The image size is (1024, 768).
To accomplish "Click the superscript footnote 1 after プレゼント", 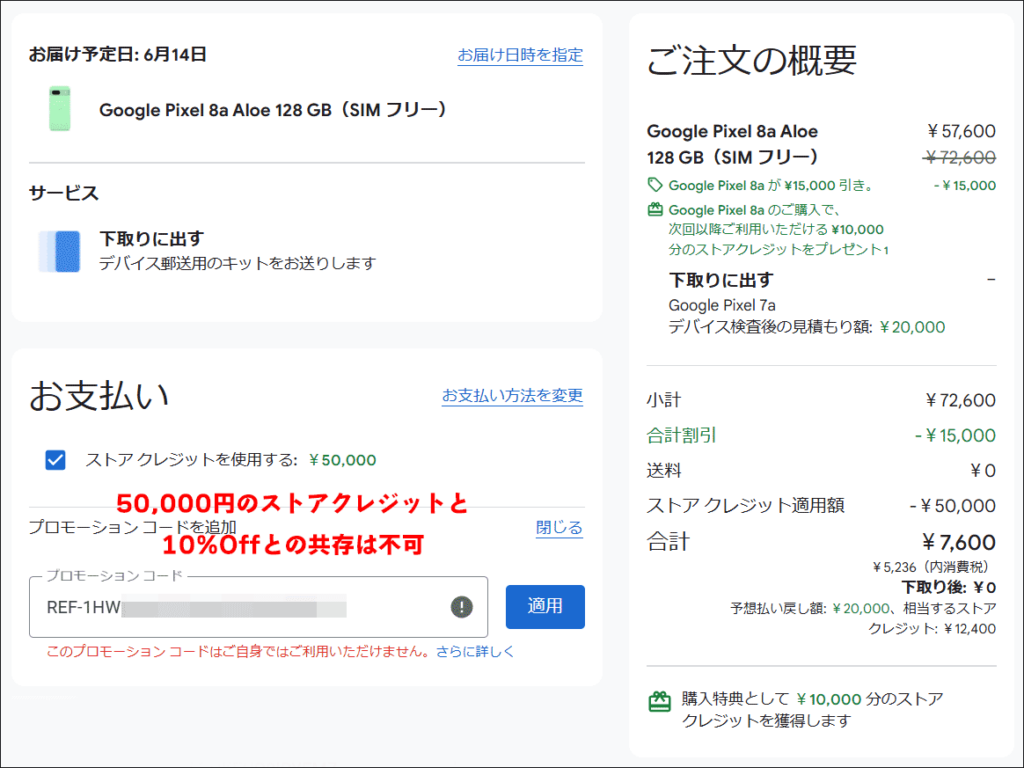I will click(x=886, y=250).
